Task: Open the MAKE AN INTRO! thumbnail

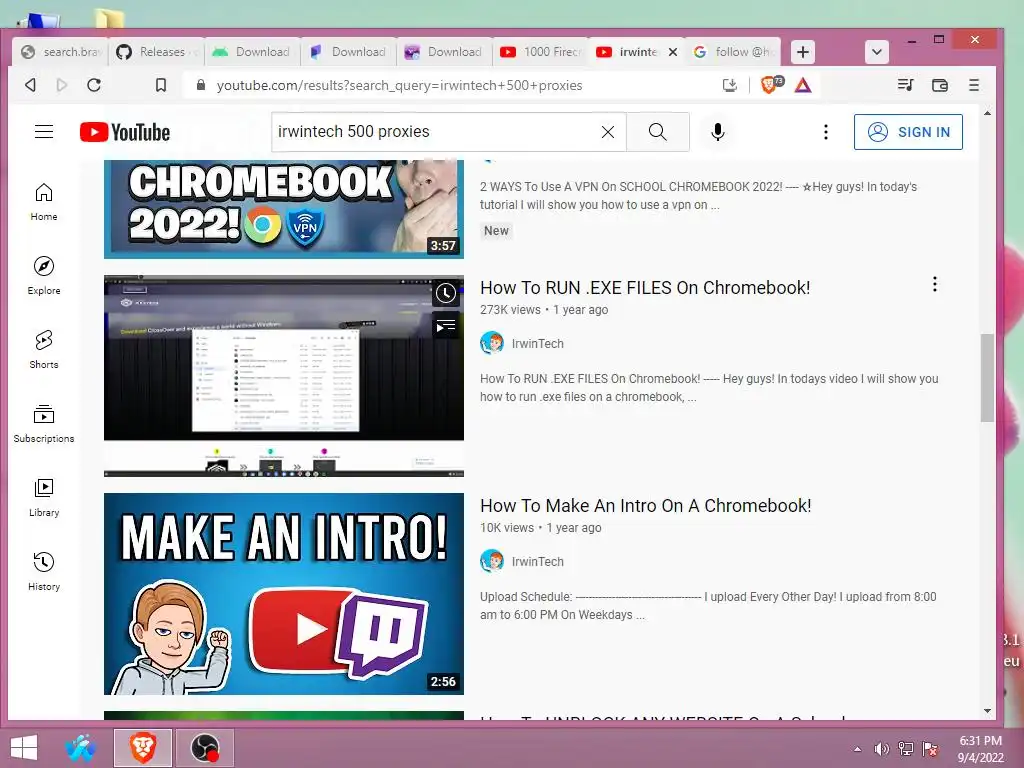Action: [284, 594]
